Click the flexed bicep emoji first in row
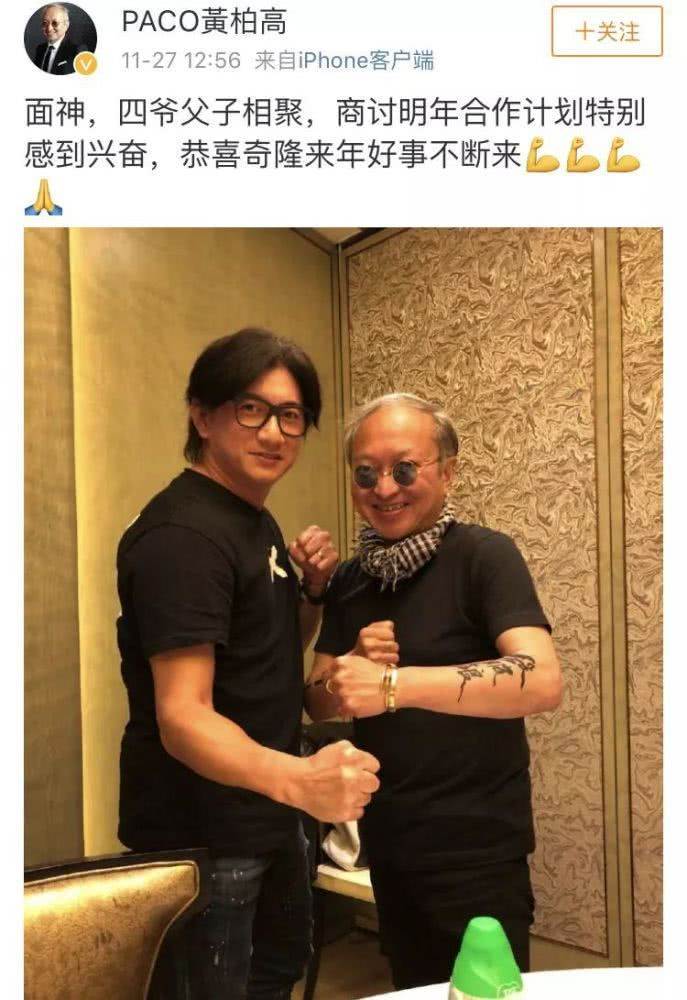 point(543,154)
